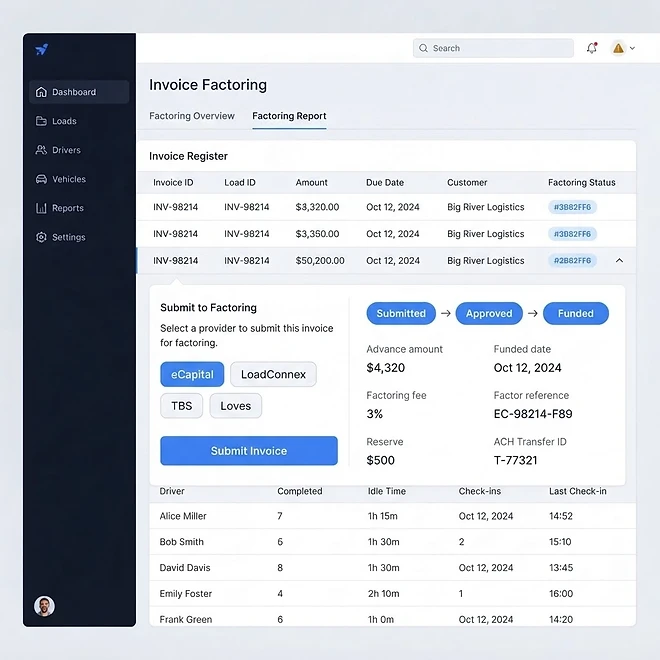Choose Loves provider option

pos(236,406)
